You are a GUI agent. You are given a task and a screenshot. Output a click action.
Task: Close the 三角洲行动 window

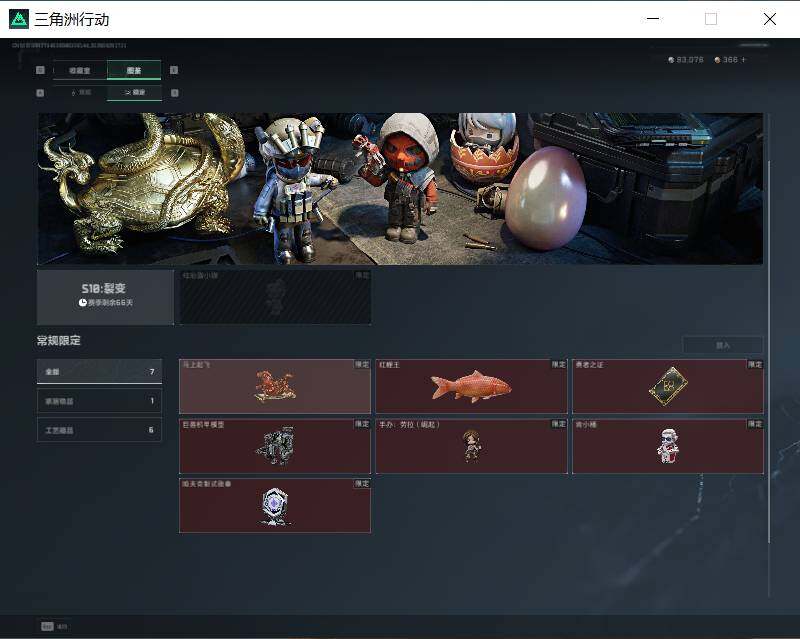tap(770, 19)
